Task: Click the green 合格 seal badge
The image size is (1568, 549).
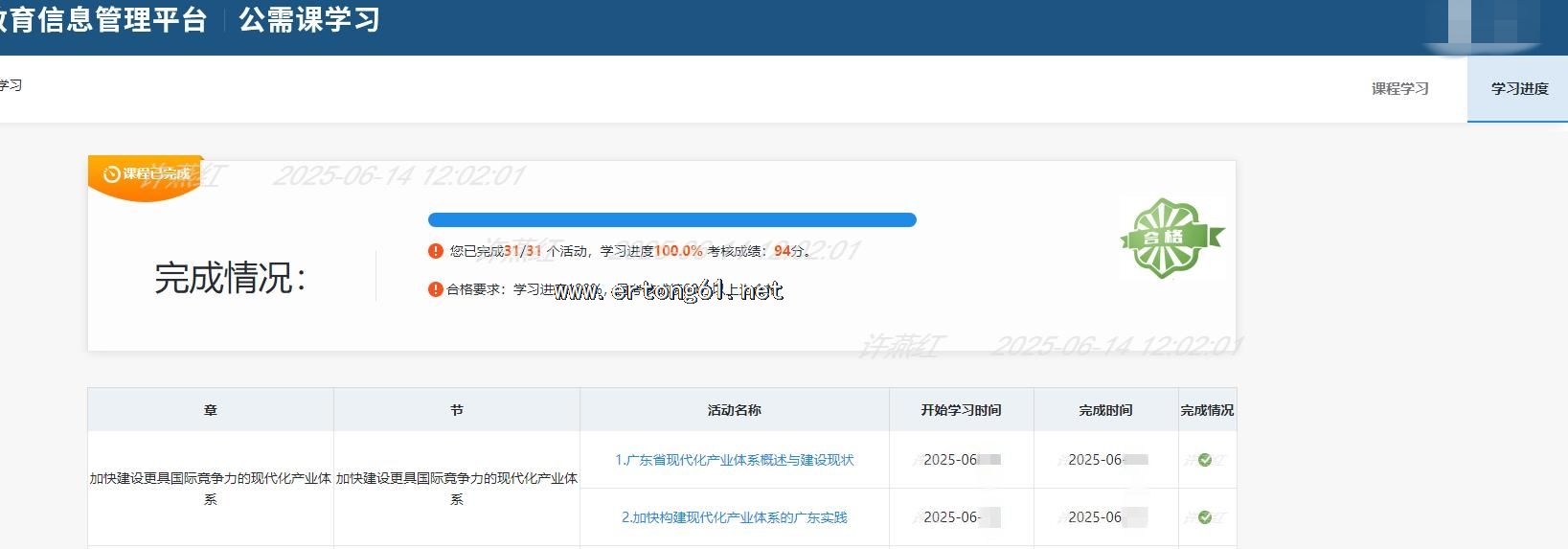Action: [x=1170, y=239]
